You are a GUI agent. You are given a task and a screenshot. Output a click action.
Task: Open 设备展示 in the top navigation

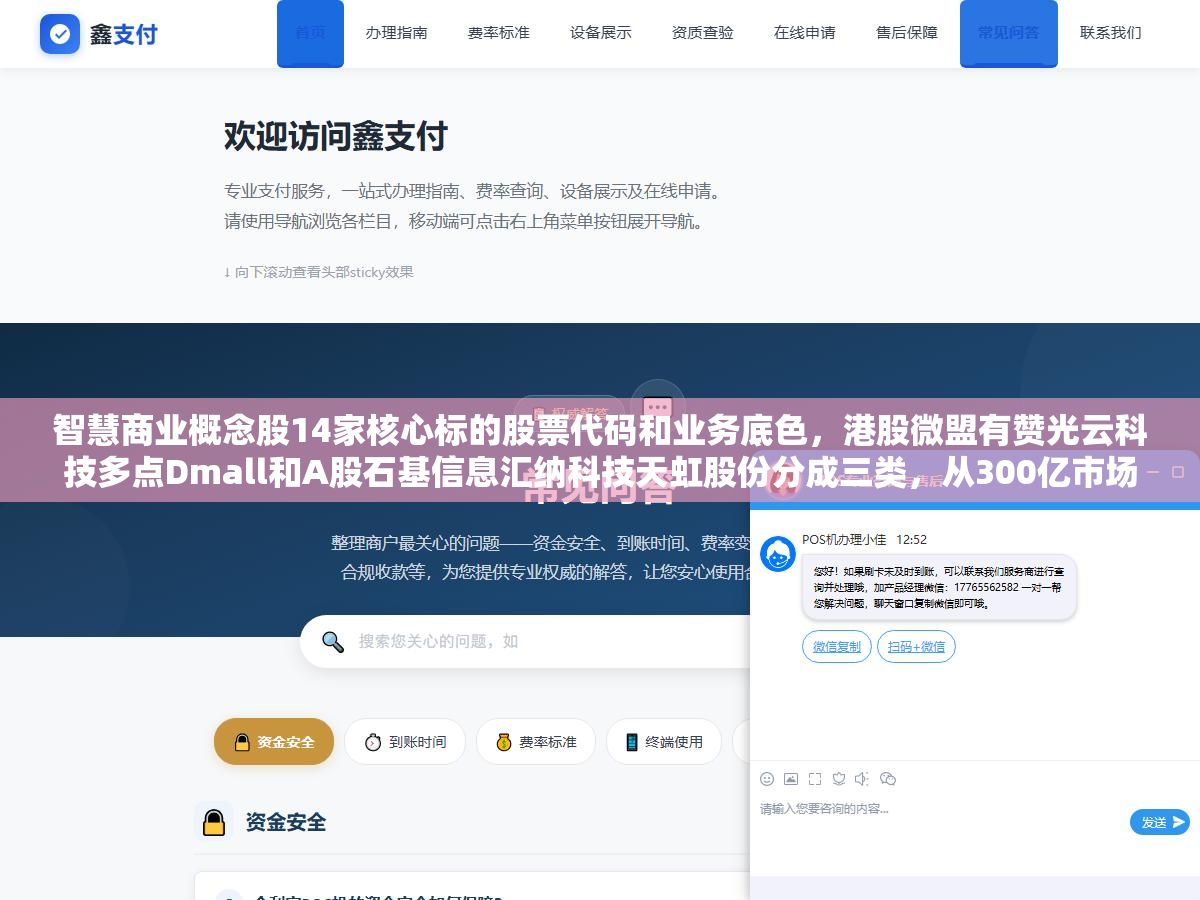point(601,33)
